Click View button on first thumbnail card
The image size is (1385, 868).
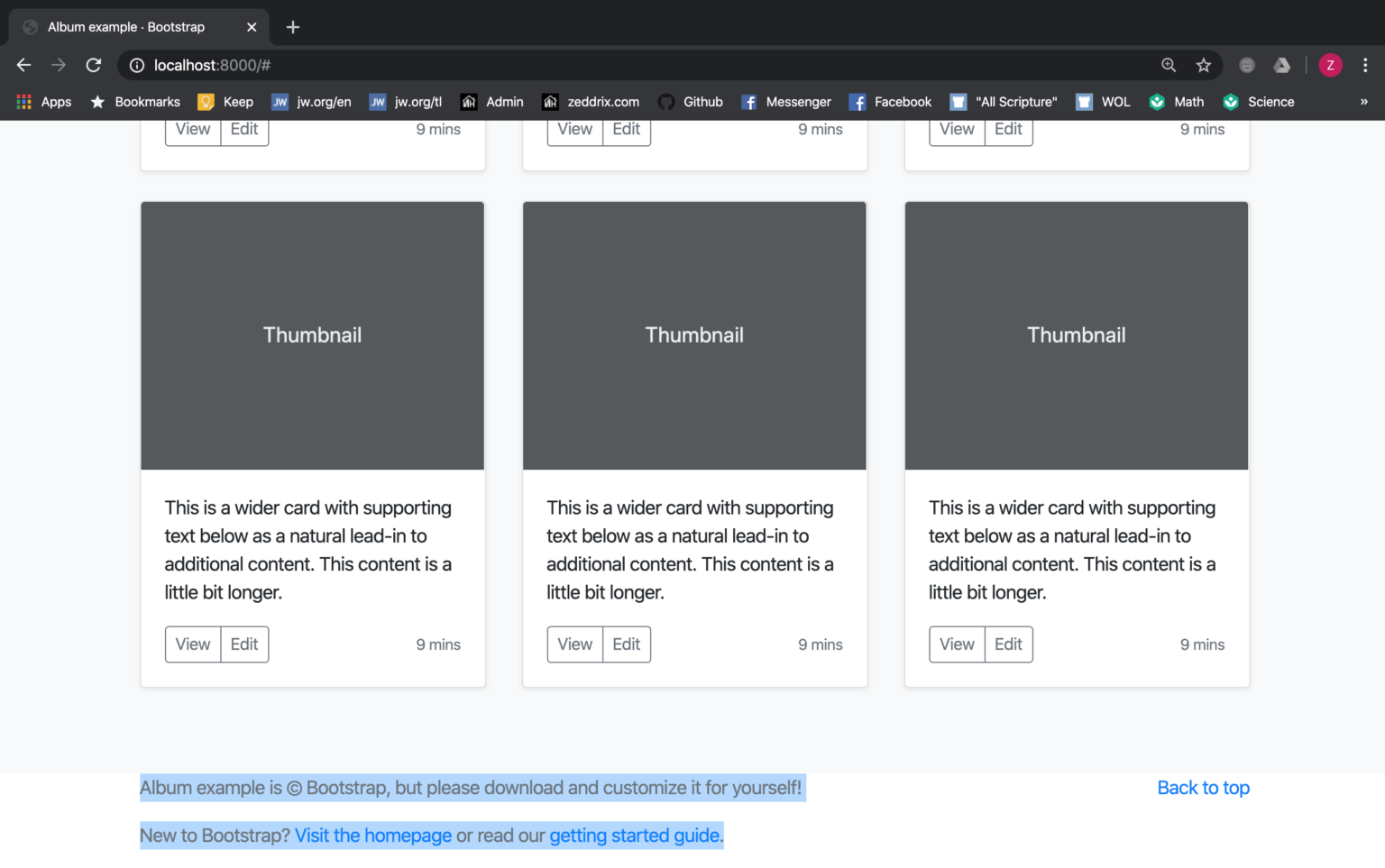193,644
